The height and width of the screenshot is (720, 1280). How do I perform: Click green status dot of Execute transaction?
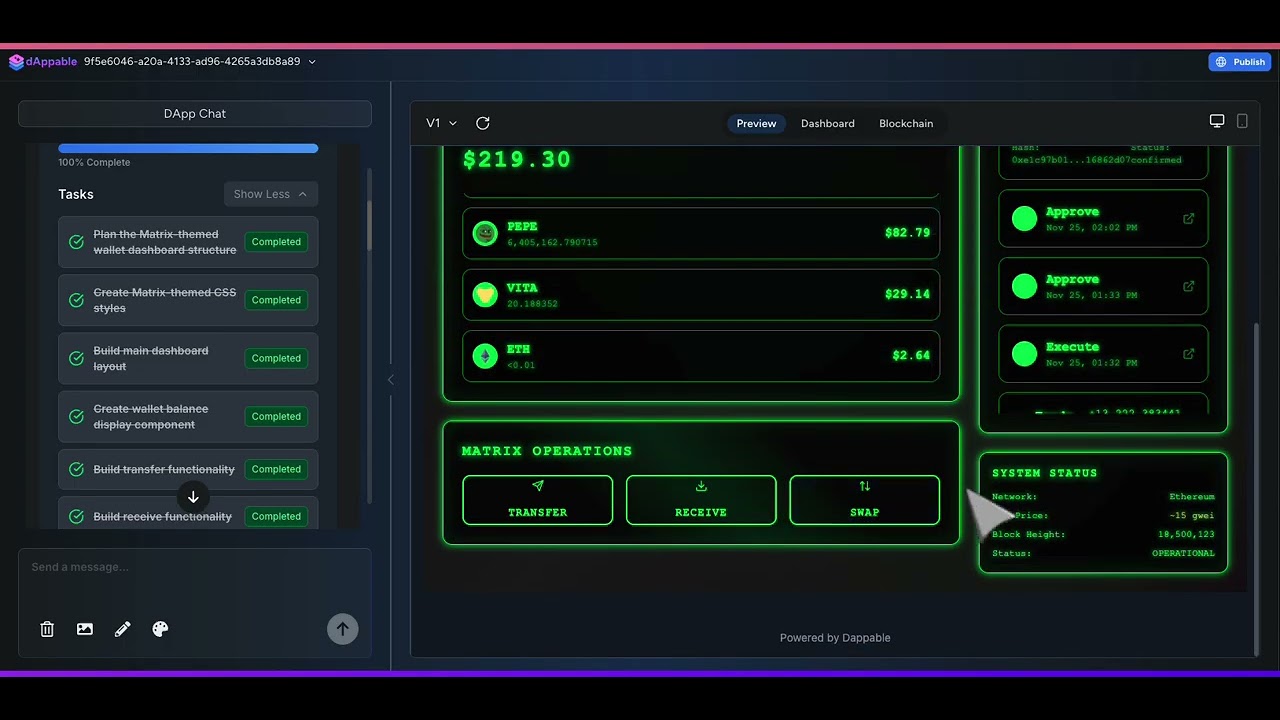tap(1024, 354)
